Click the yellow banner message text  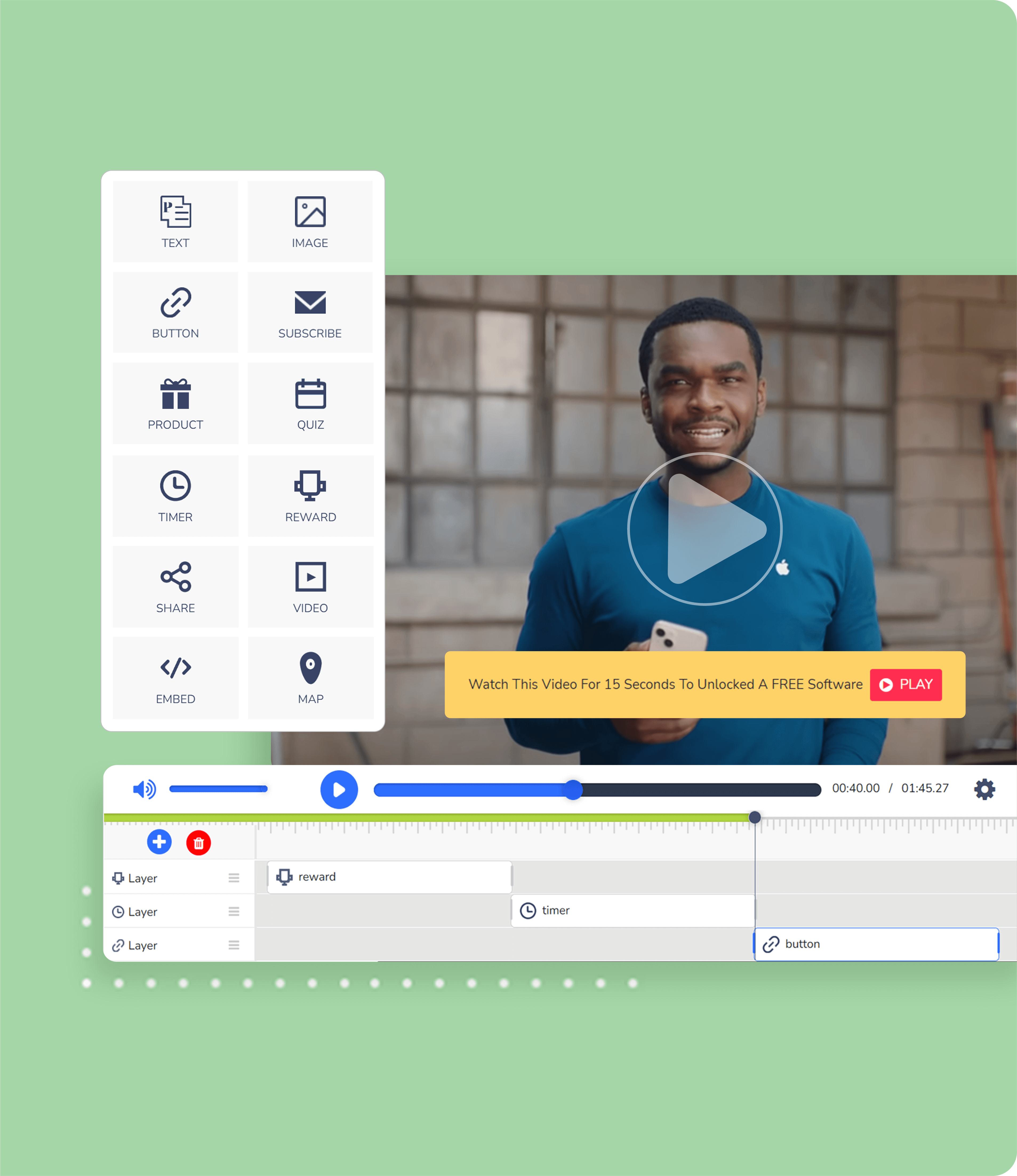(666, 684)
